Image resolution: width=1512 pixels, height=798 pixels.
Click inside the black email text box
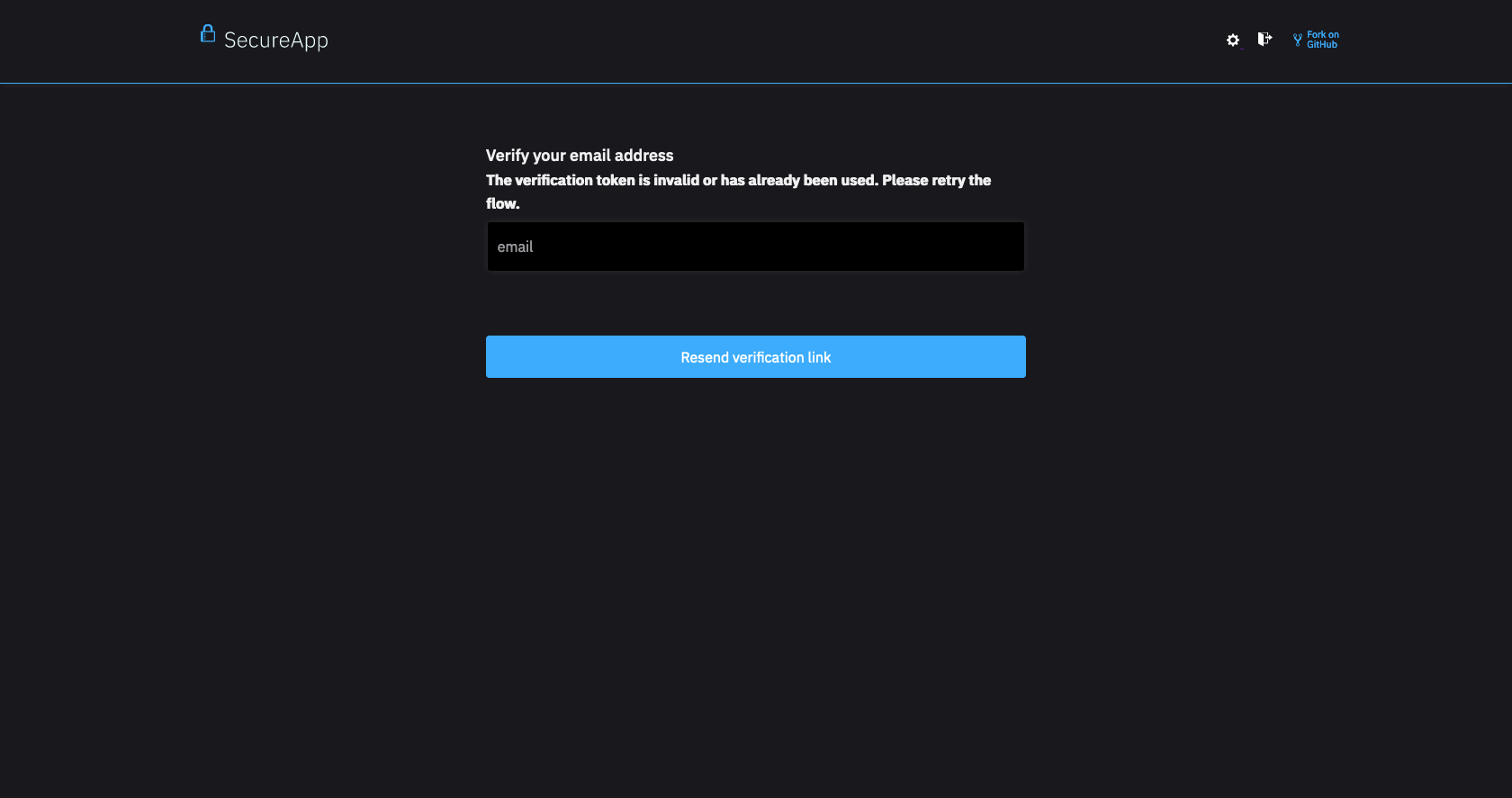point(756,247)
